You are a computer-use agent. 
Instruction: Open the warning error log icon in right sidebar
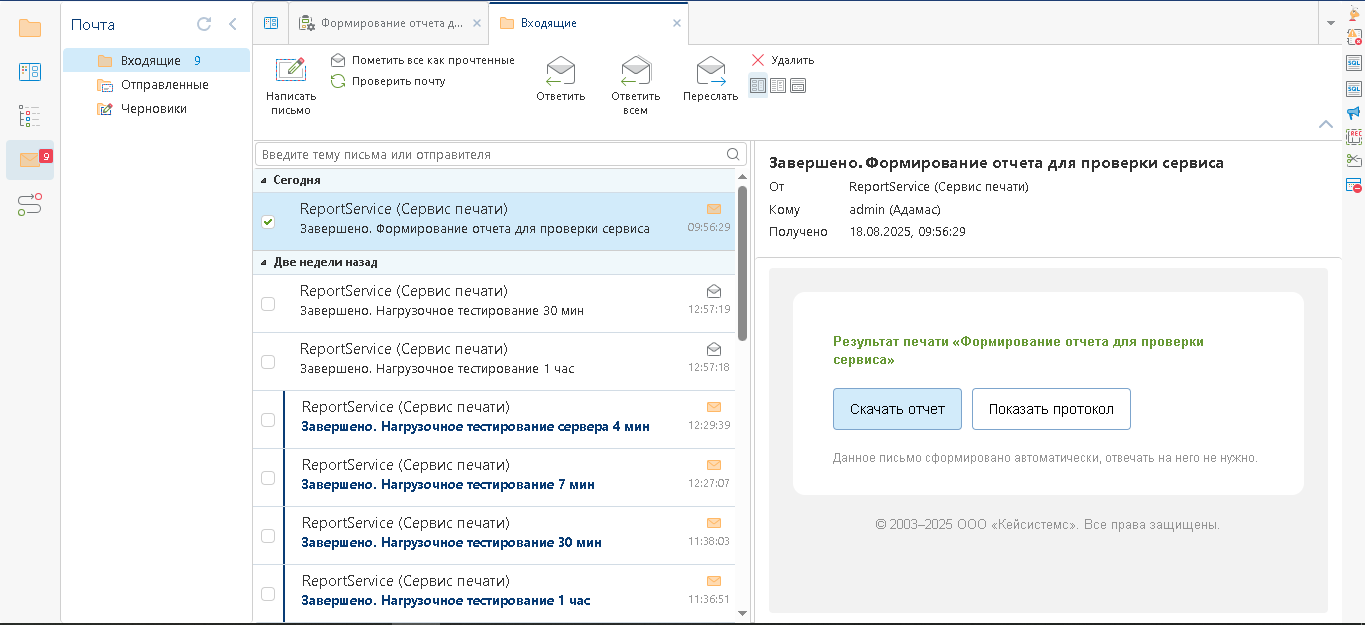coord(1354,38)
